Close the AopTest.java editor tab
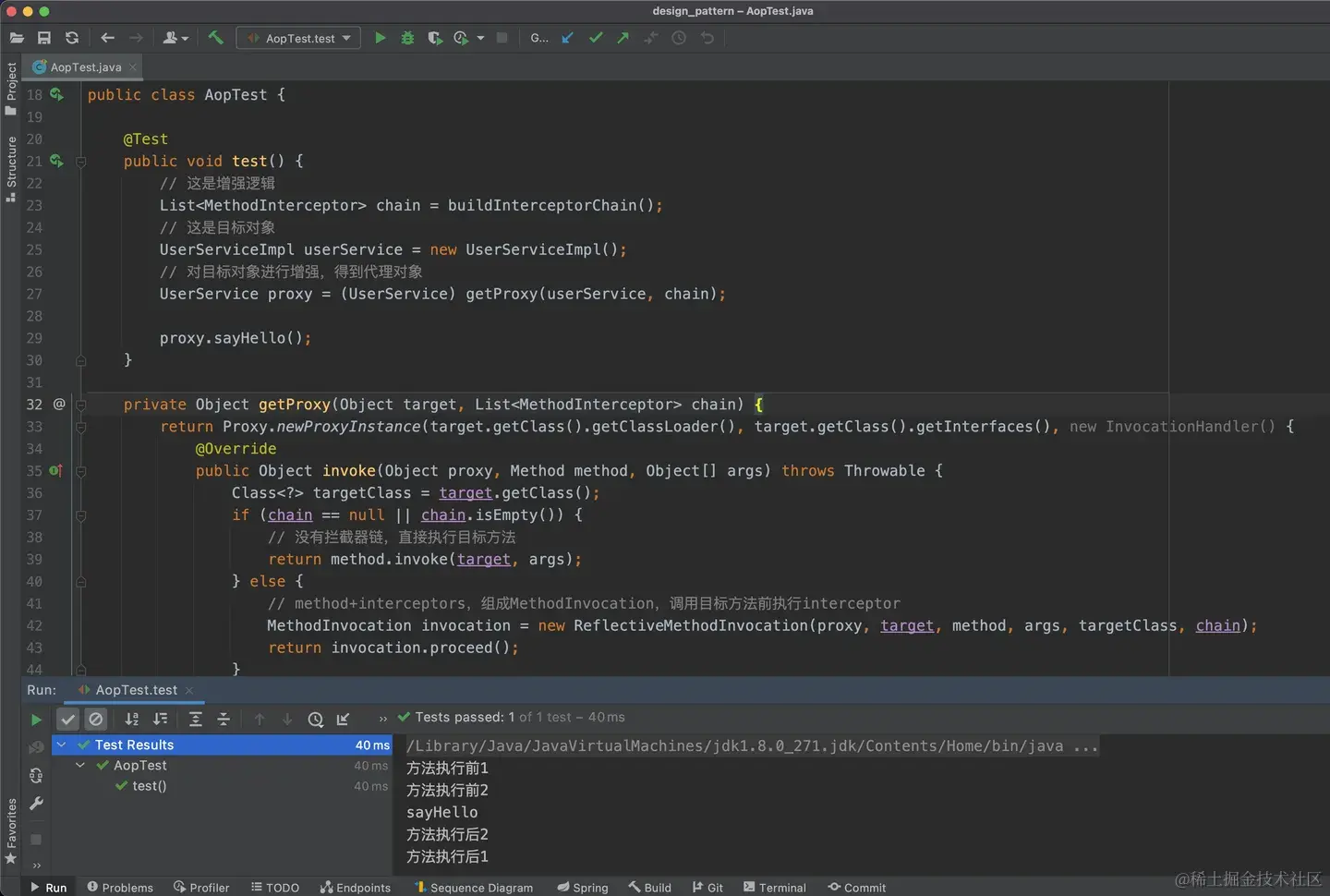 click(133, 67)
